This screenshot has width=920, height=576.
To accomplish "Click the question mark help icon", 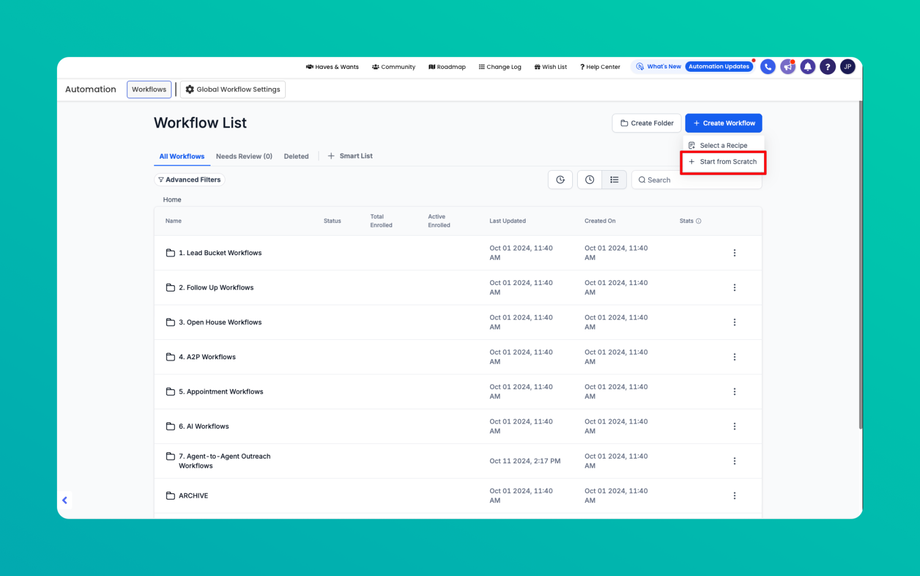I will 827,67.
